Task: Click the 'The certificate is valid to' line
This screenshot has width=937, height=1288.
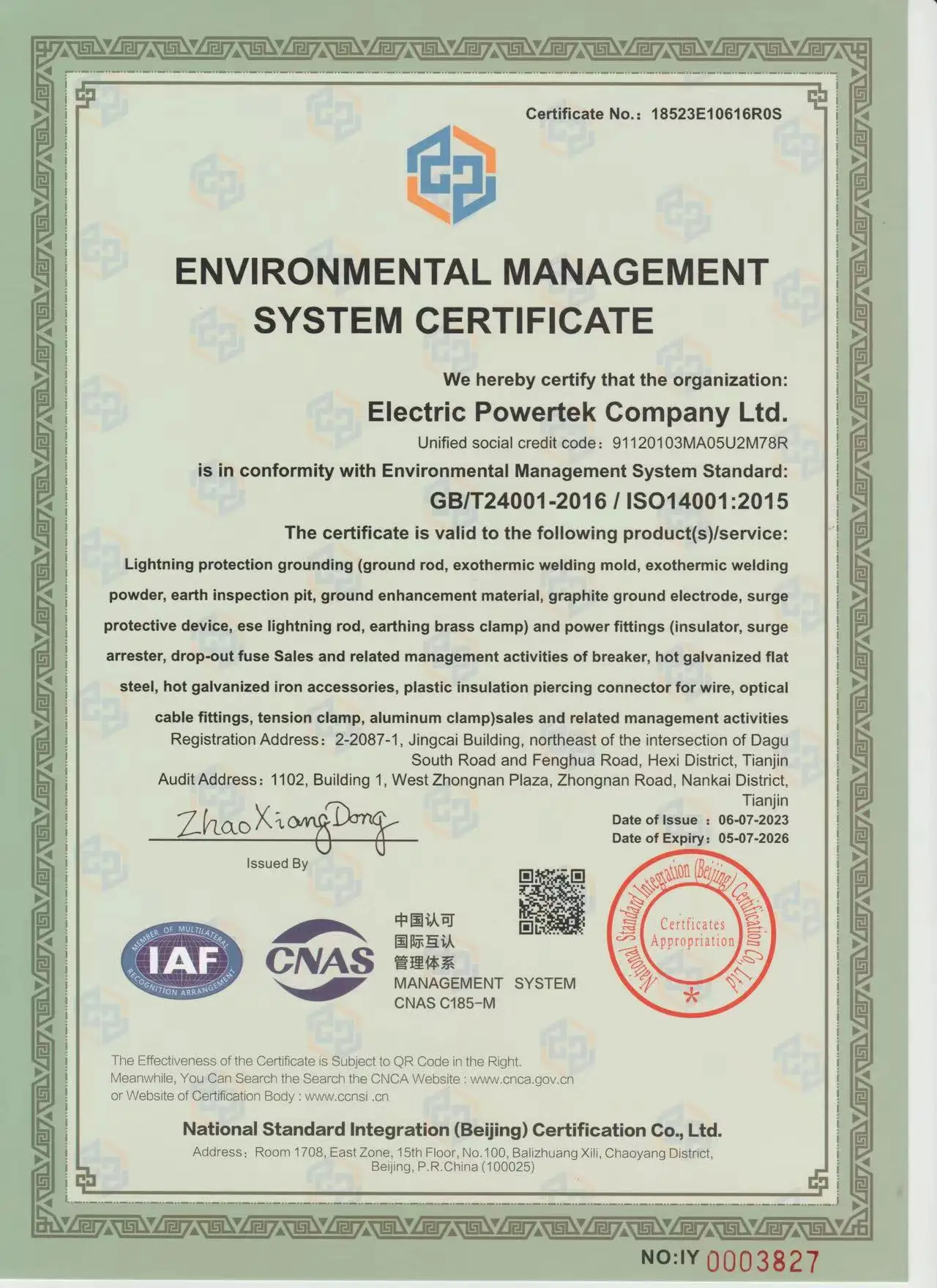Action: coord(537,533)
